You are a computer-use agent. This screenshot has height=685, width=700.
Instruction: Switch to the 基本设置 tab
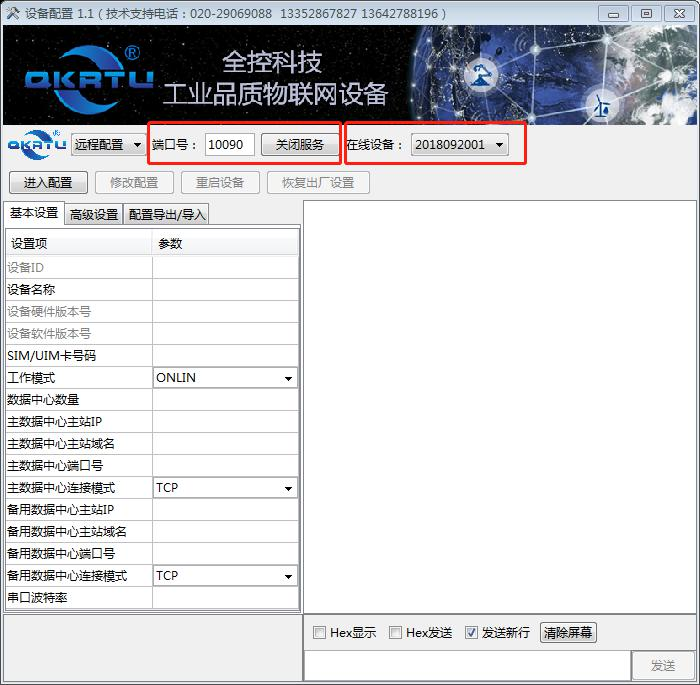(x=34, y=213)
